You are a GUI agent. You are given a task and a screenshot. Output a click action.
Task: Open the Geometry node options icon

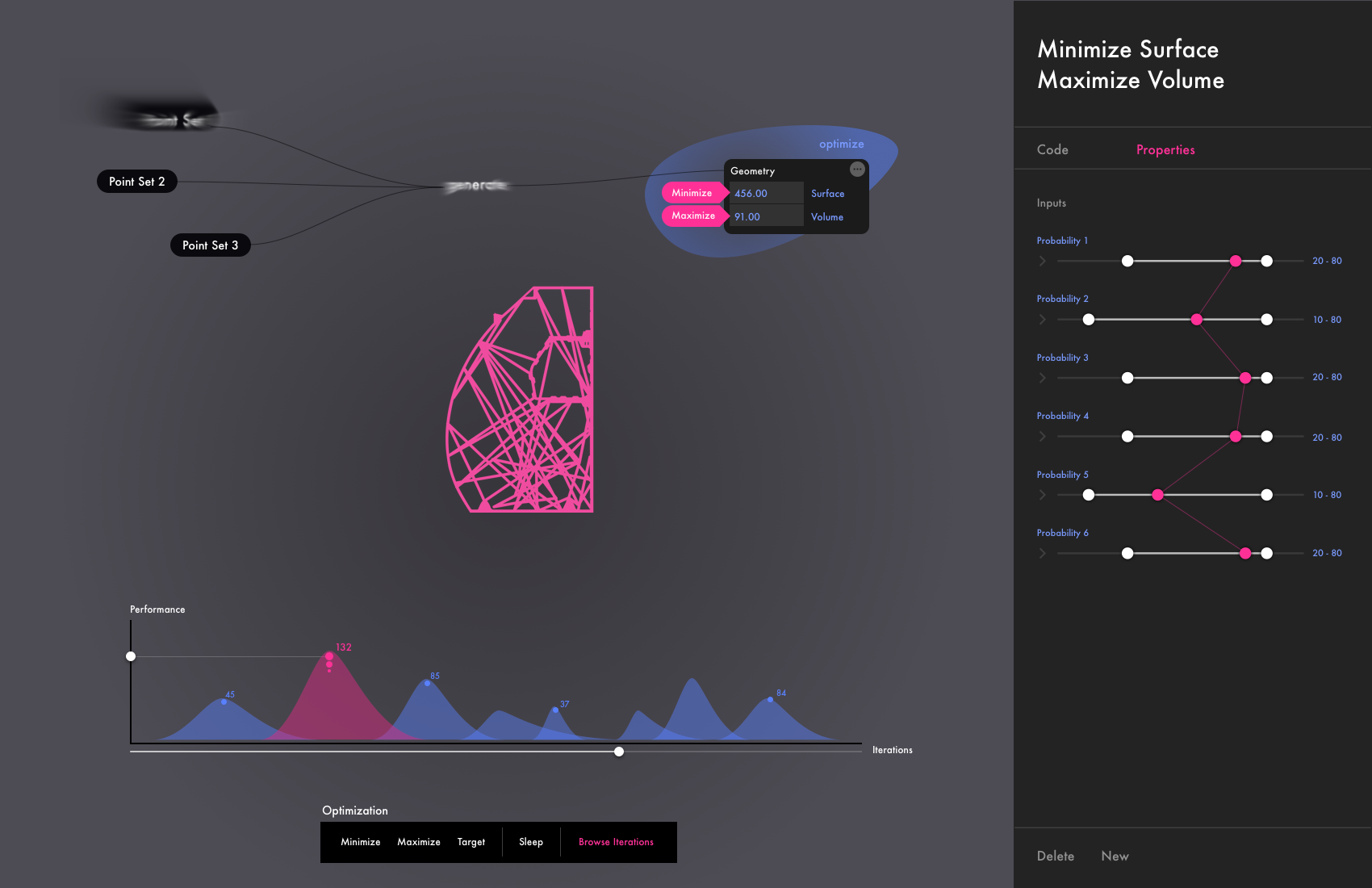(x=857, y=170)
